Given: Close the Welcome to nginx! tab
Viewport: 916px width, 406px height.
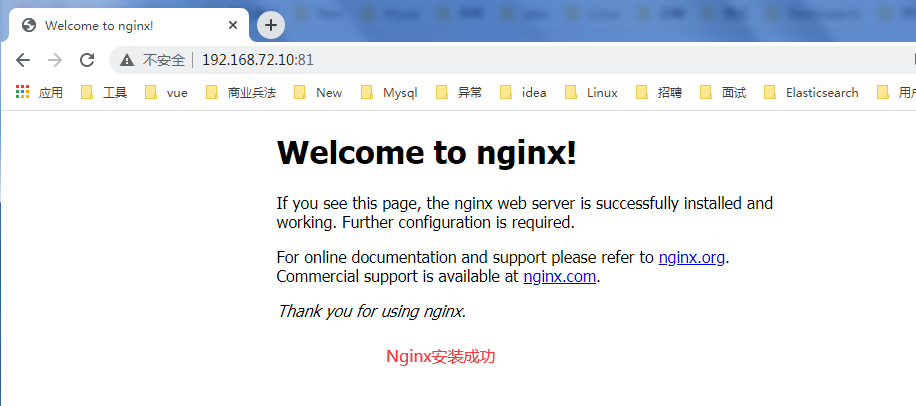Looking at the screenshot, I should tap(233, 25).
